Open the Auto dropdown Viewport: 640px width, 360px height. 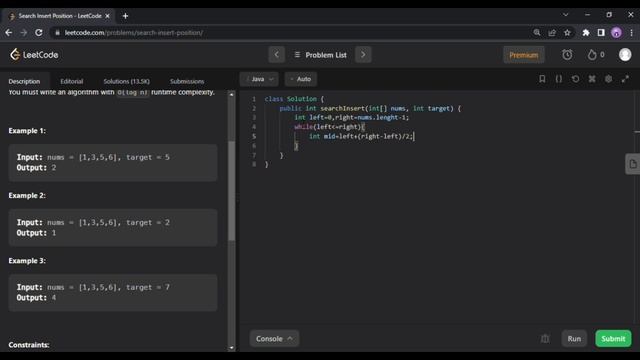301,79
